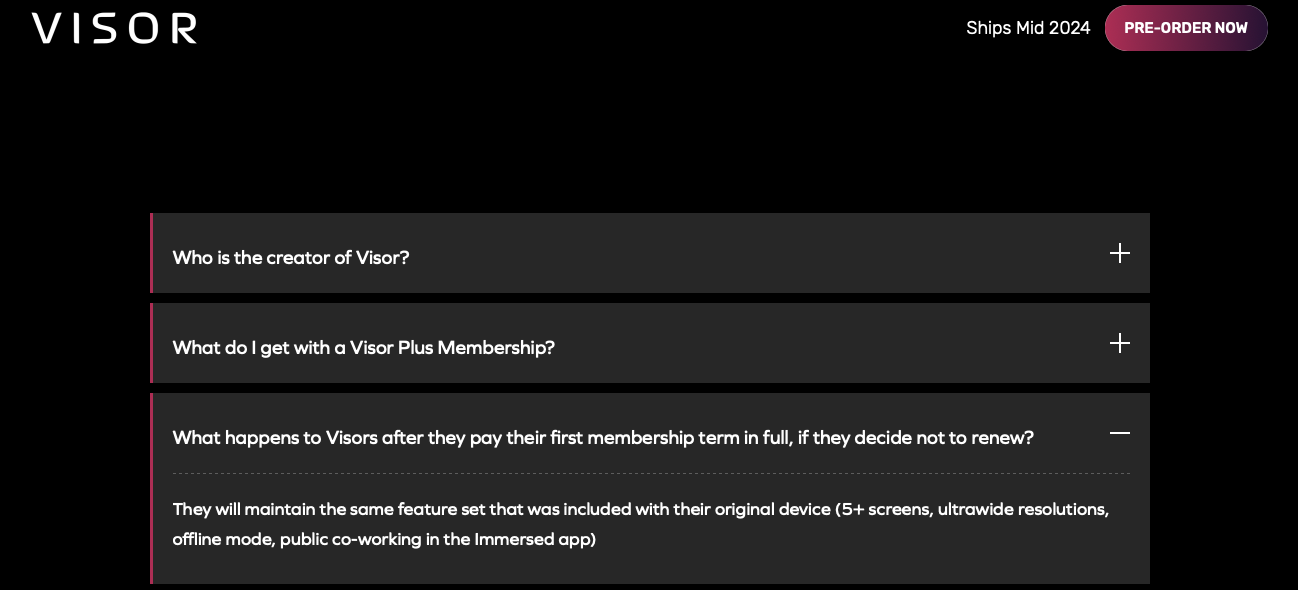Expand 'What do I get with a Visor Plus Membership?'
Viewport: 1298px width, 590px height.
click(x=363, y=347)
